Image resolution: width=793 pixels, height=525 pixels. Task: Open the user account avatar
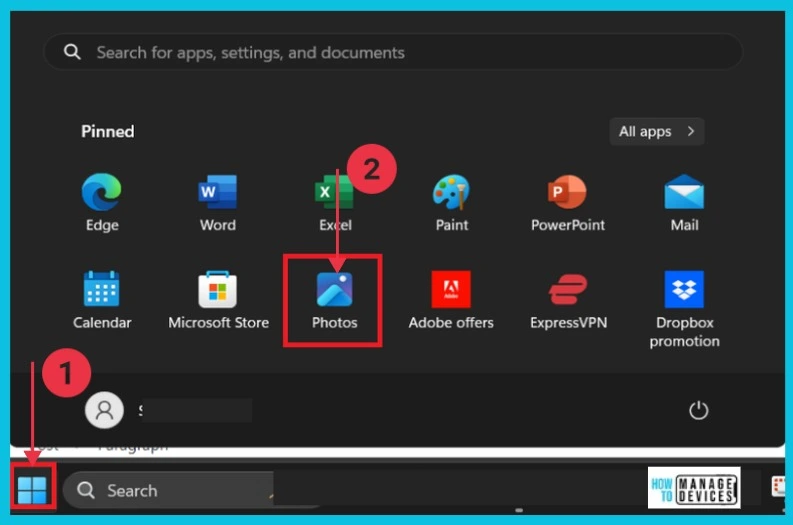(104, 410)
